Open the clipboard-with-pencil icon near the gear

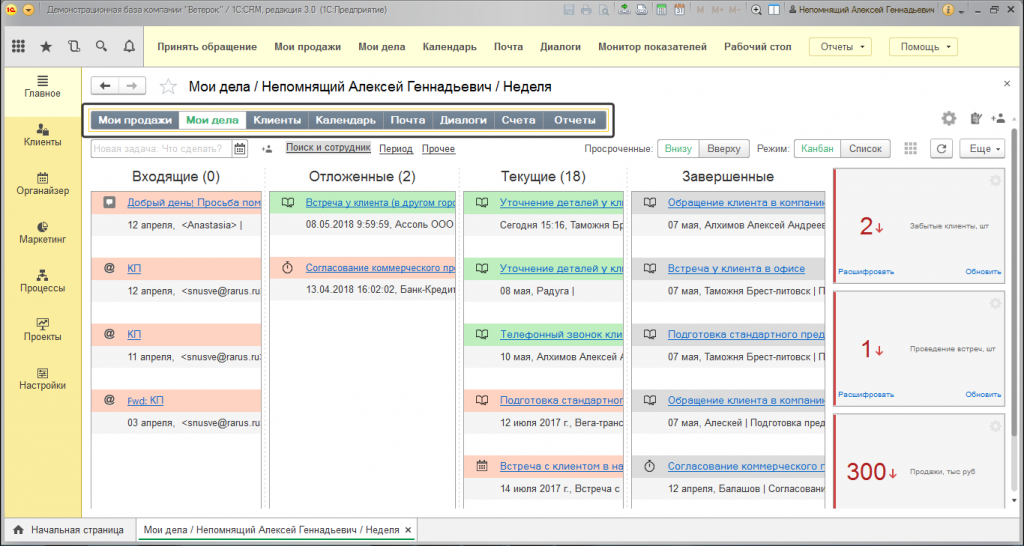[x=977, y=118]
